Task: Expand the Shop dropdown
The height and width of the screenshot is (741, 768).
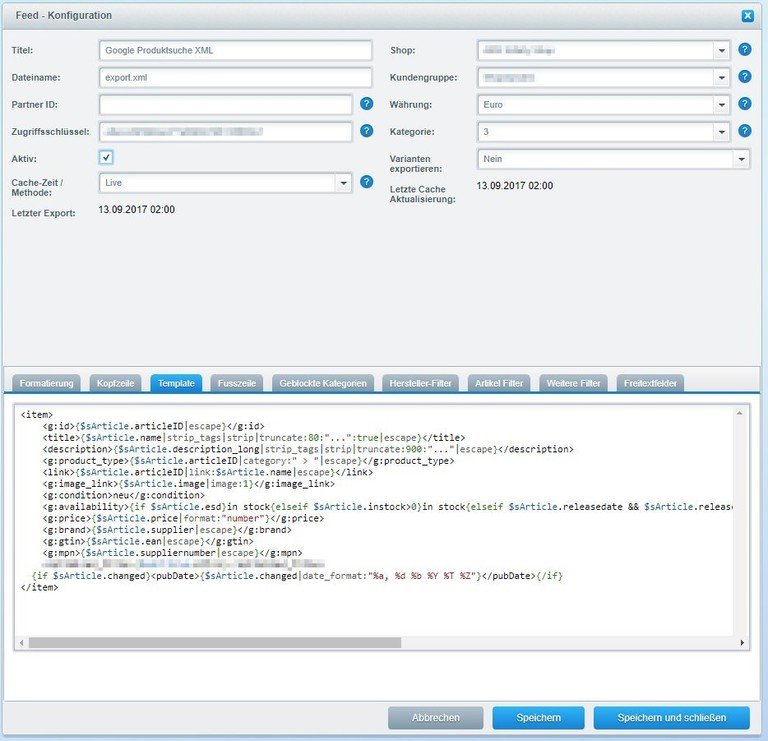Action: click(x=721, y=50)
